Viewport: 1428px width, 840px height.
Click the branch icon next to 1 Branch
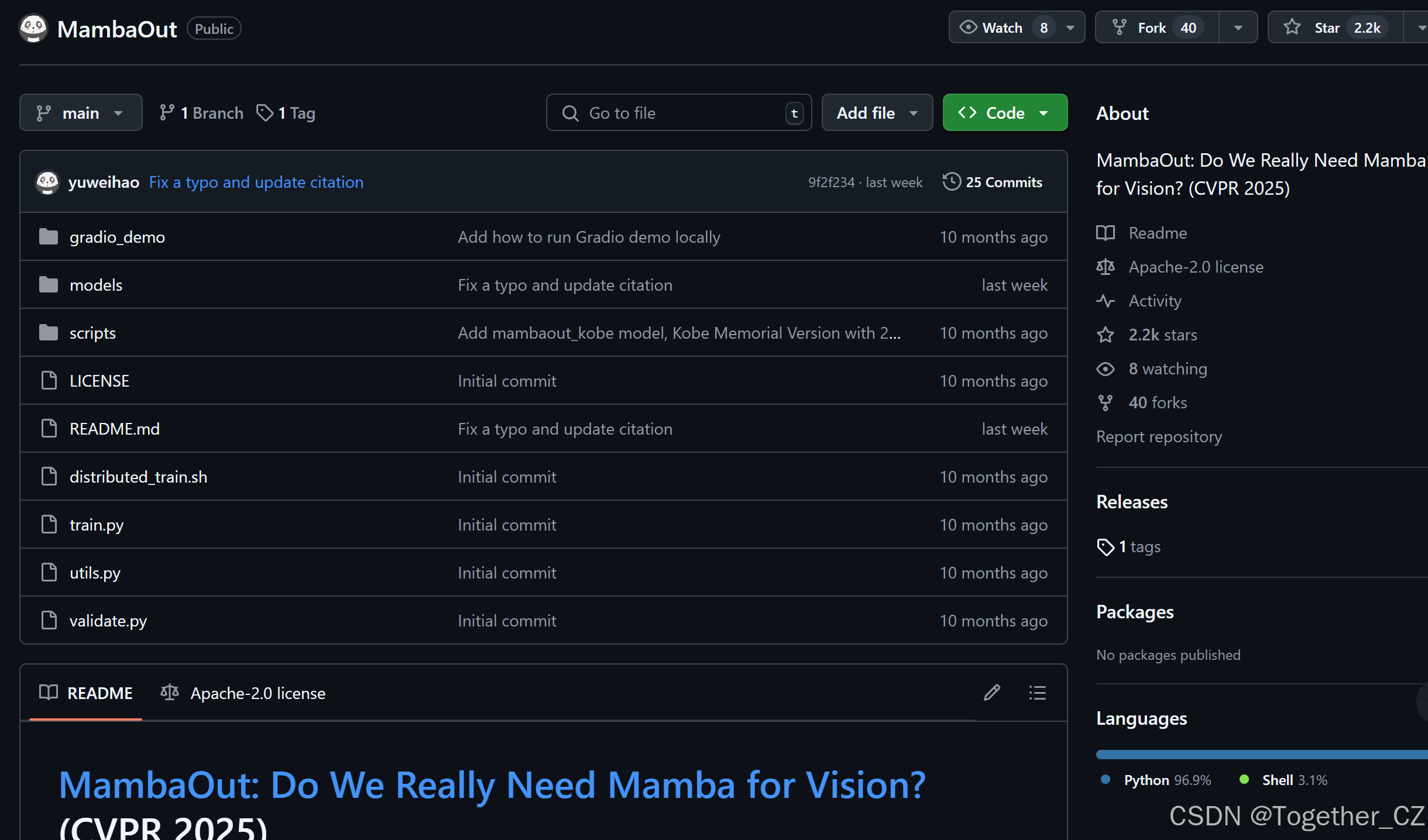pos(167,112)
